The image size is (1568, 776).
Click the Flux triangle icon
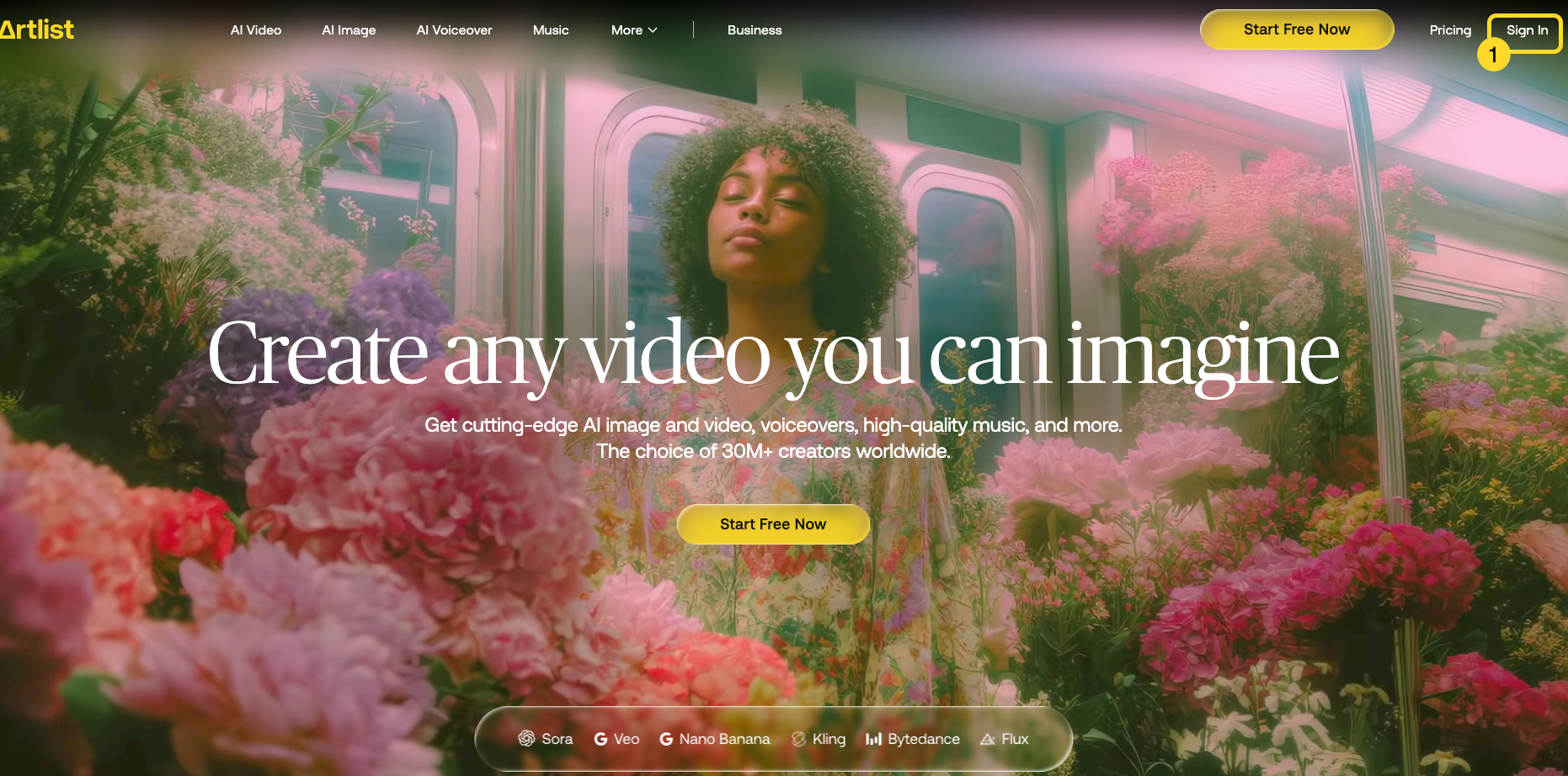pyautogui.click(x=988, y=739)
